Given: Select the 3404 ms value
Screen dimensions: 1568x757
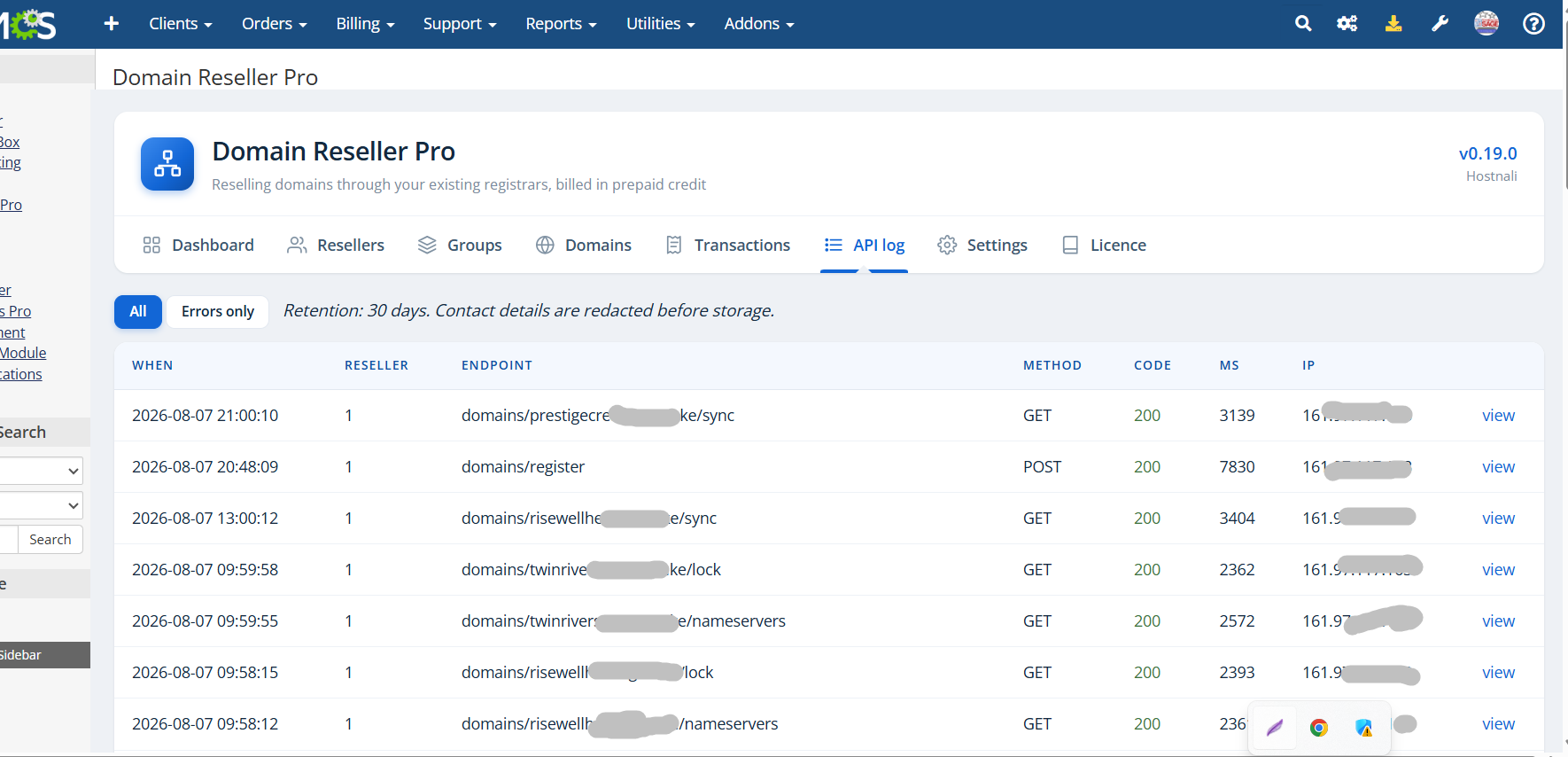Looking at the screenshot, I should (x=1237, y=519).
